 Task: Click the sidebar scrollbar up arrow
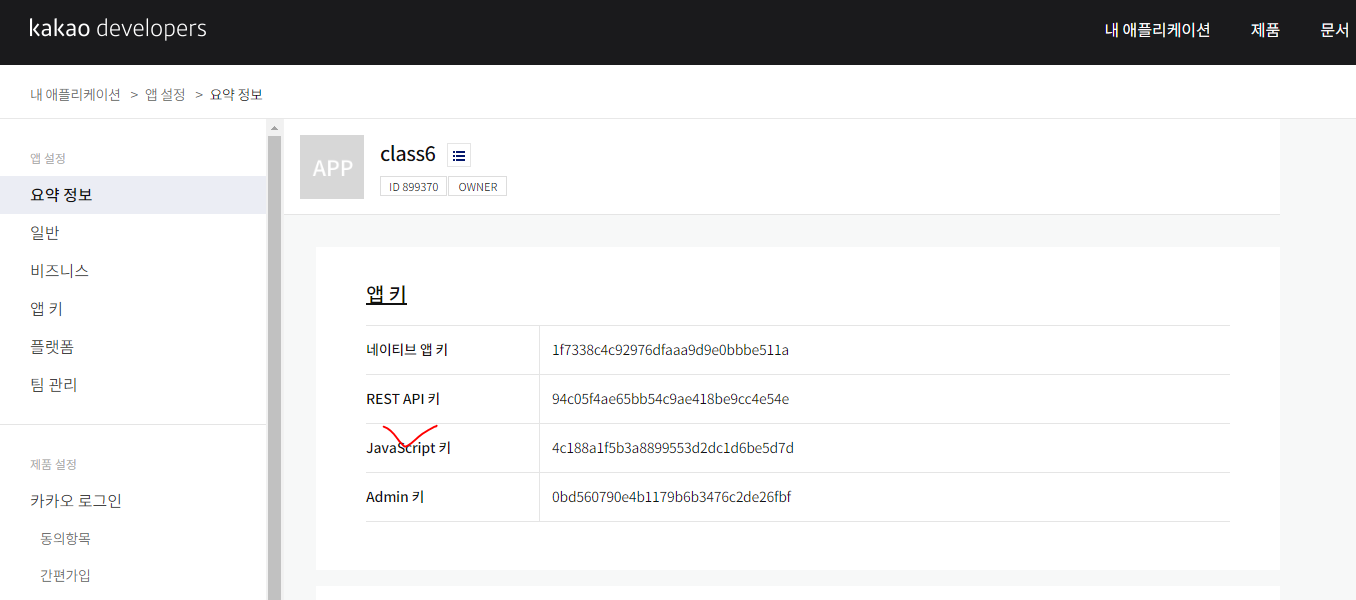tap(274, 128)
